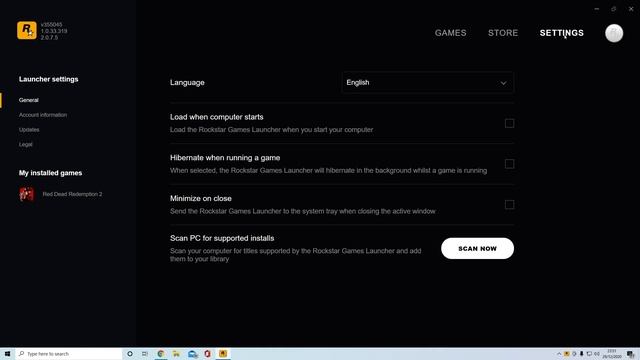
Task: Switch to the GAMES tab
Action: (450, 33)
